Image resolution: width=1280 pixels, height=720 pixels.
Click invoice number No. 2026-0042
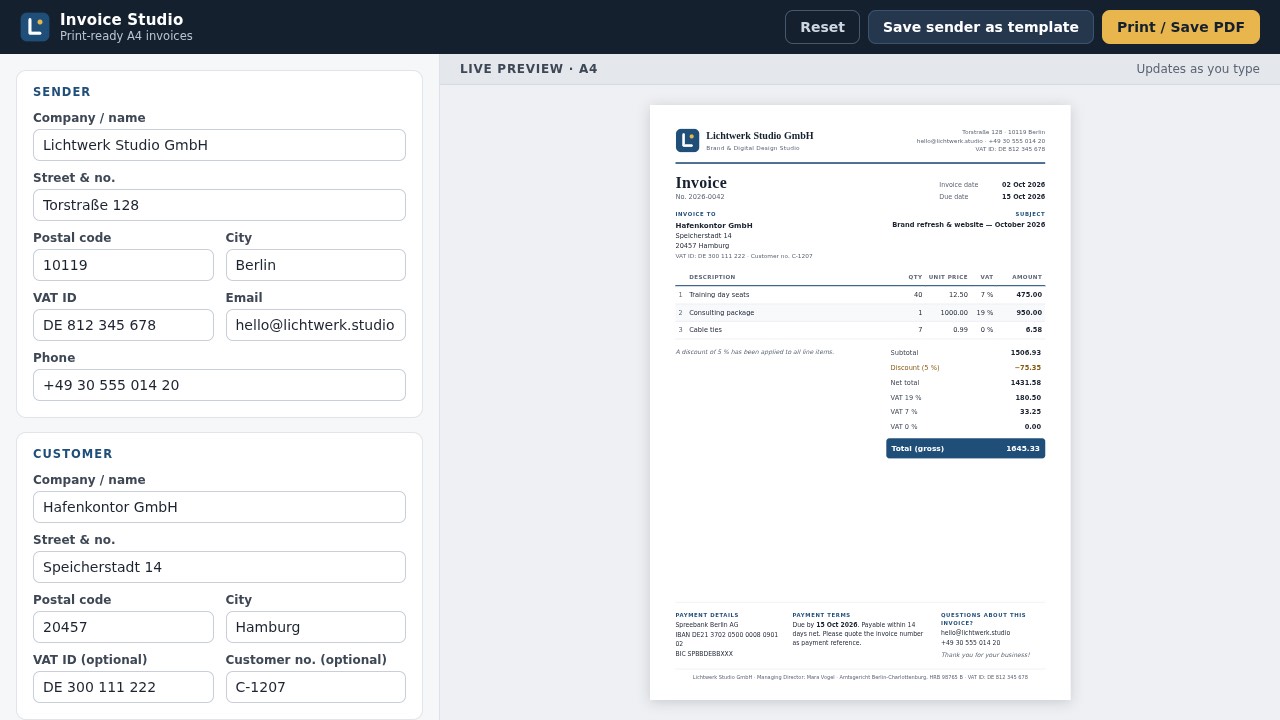(x=700, y=197)
